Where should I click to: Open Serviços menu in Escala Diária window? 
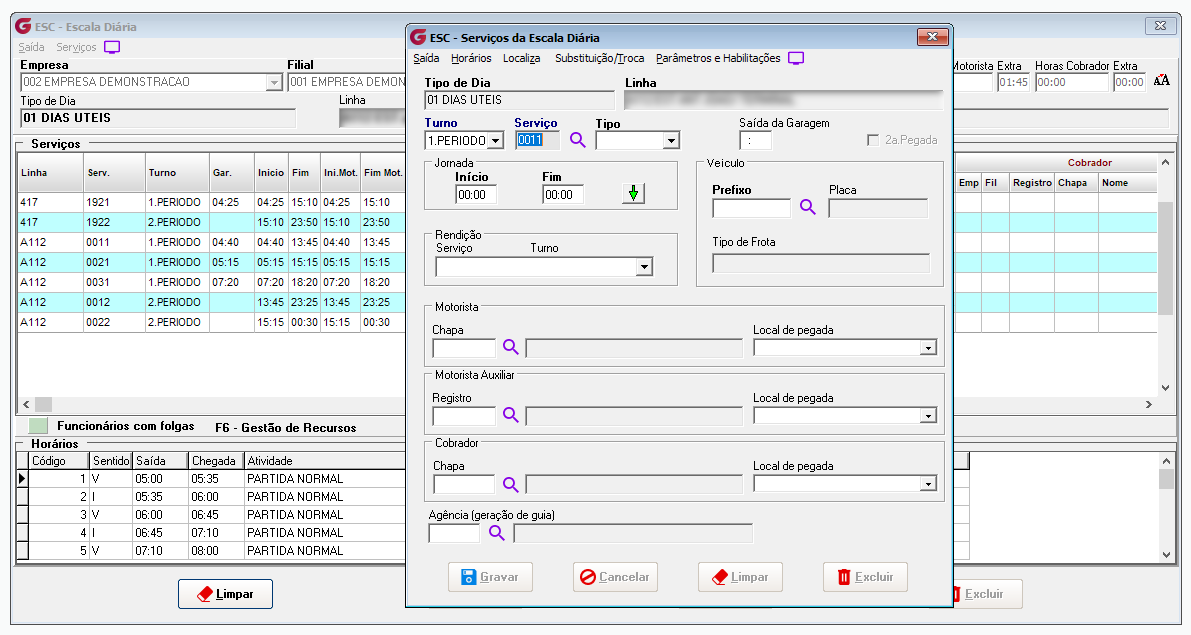(76, 47)
